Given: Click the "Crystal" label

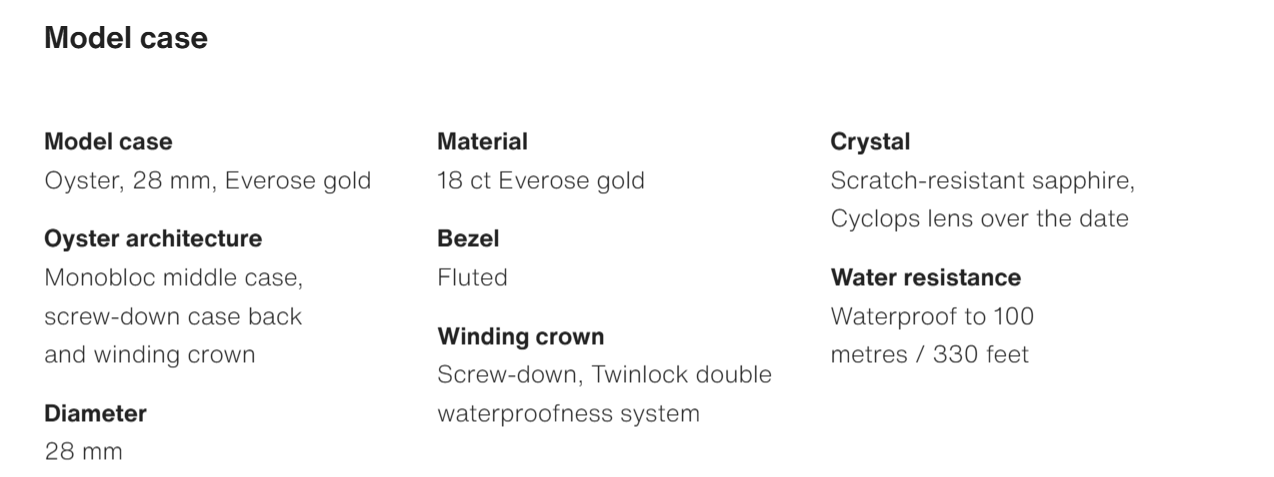Looking at the screenshot, I should coord(870,142).
